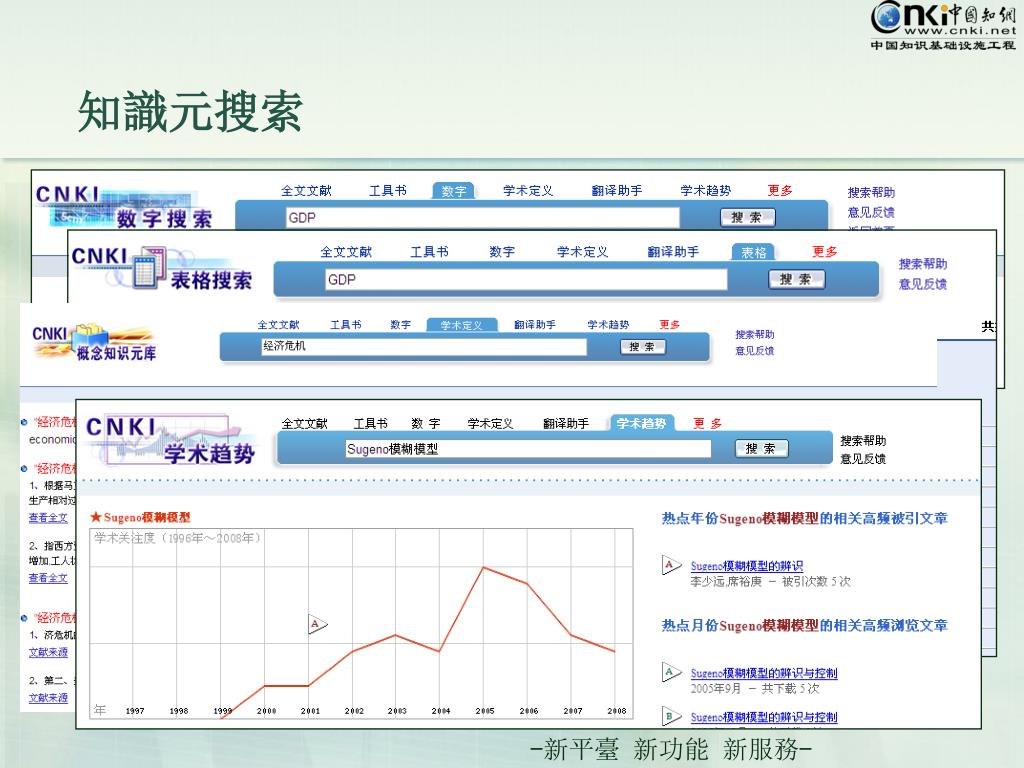This screenshot has width=1024, height=768.
Task: Click 搜索 button in the 概念知识元库 window
Action: [x=643, y=347]
